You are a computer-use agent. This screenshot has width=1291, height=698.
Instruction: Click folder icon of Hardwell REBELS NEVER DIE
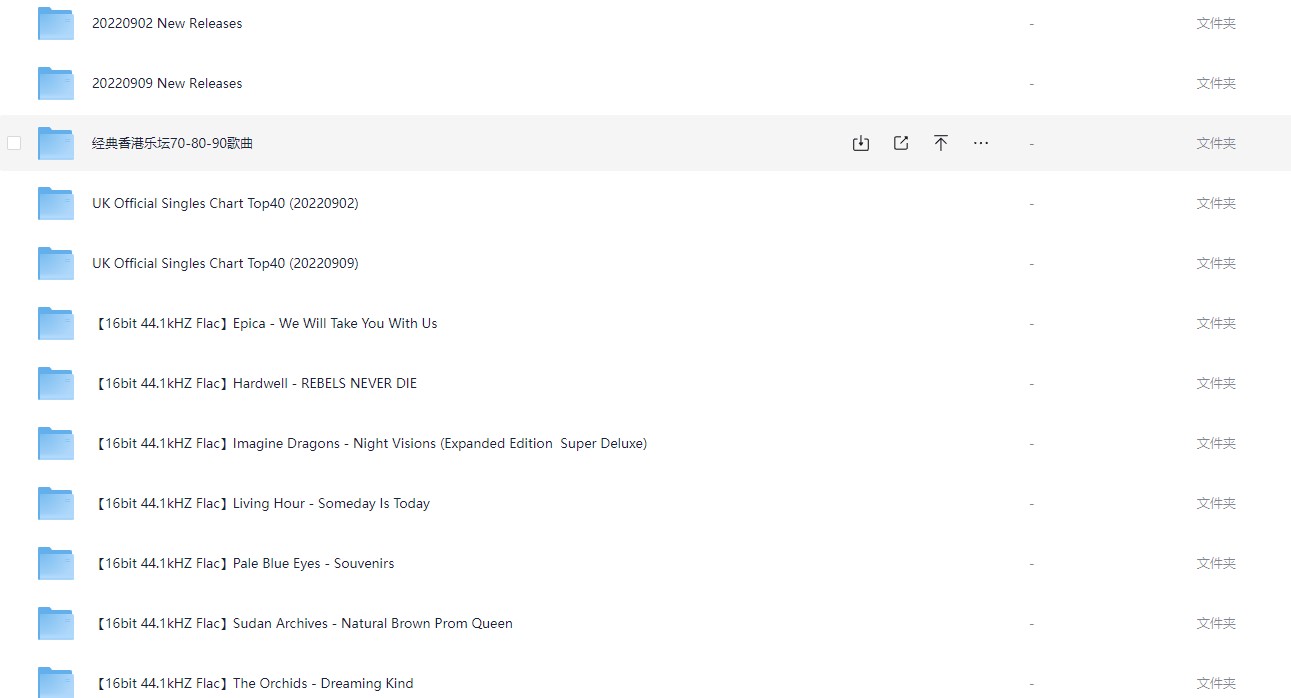(x=56, y=383)
